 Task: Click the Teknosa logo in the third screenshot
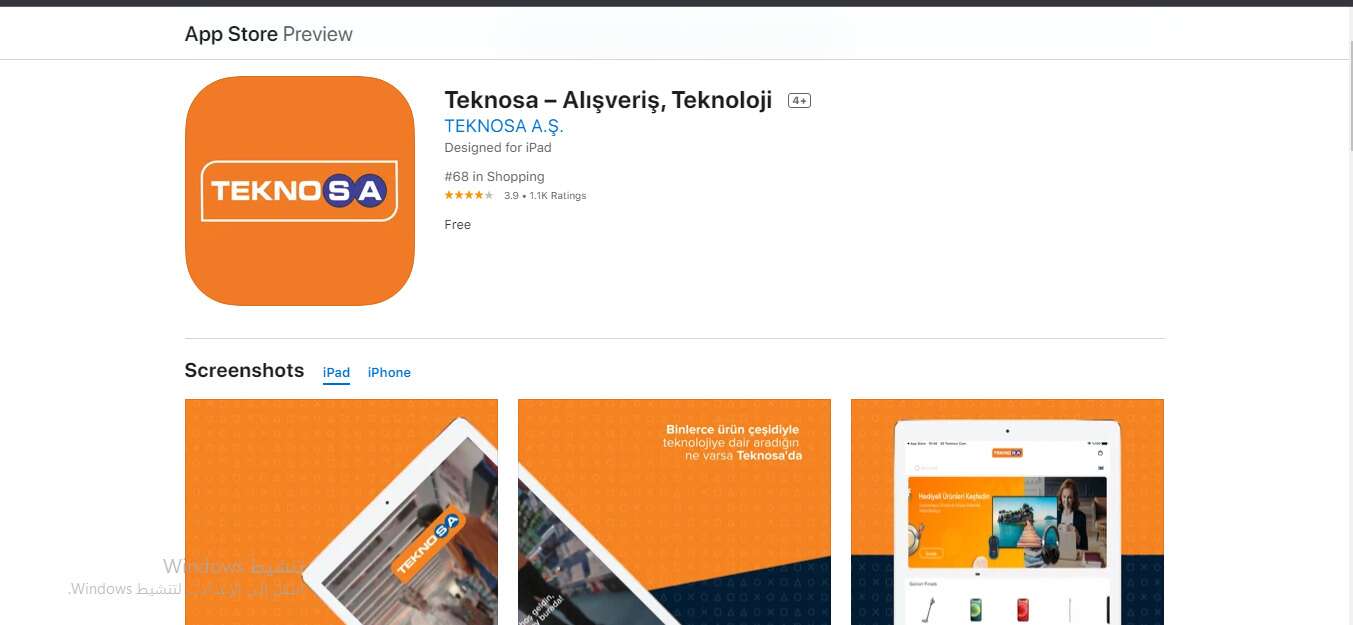pos(1007,453)
